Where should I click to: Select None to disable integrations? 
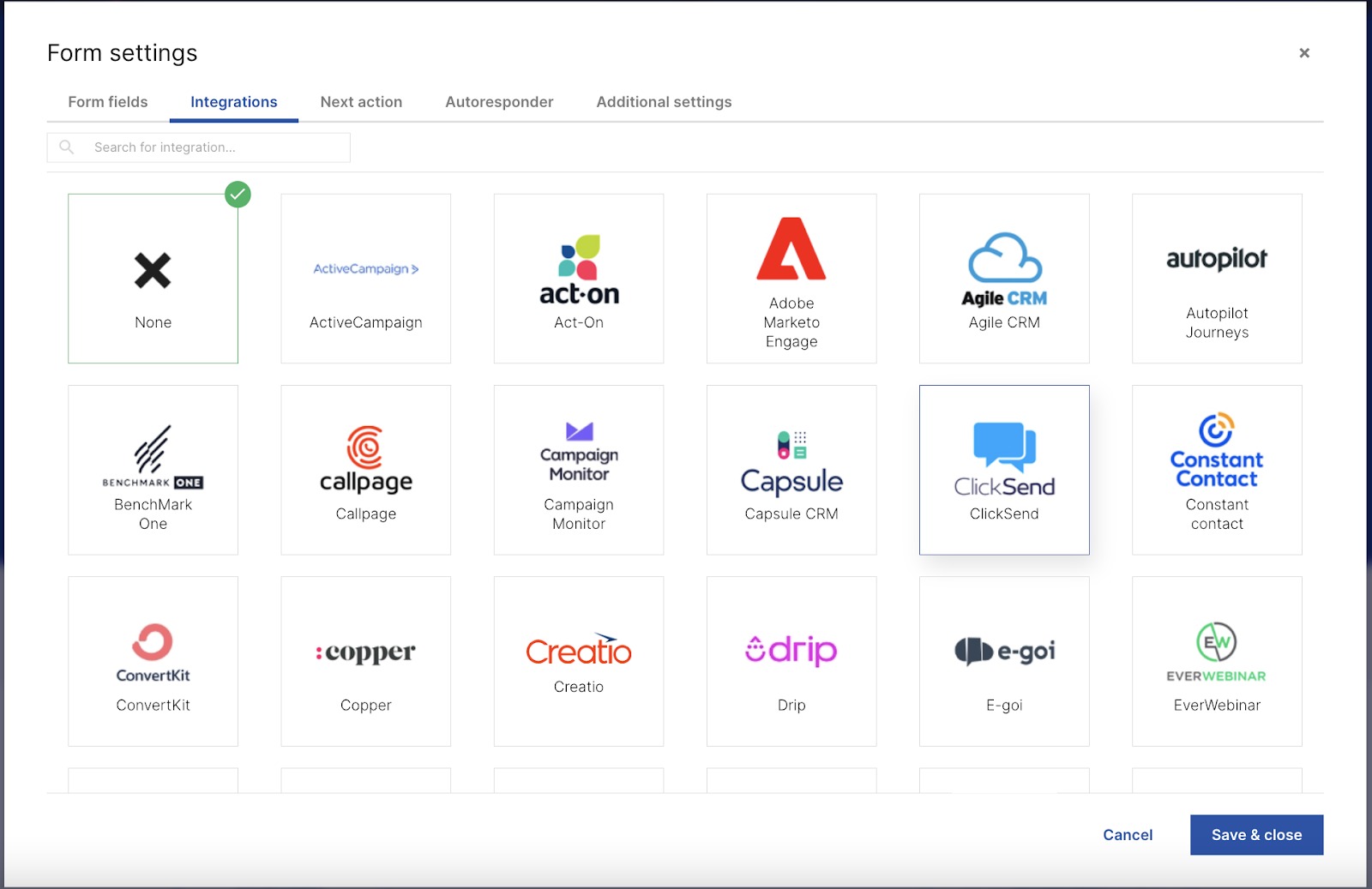coord(153,279)
